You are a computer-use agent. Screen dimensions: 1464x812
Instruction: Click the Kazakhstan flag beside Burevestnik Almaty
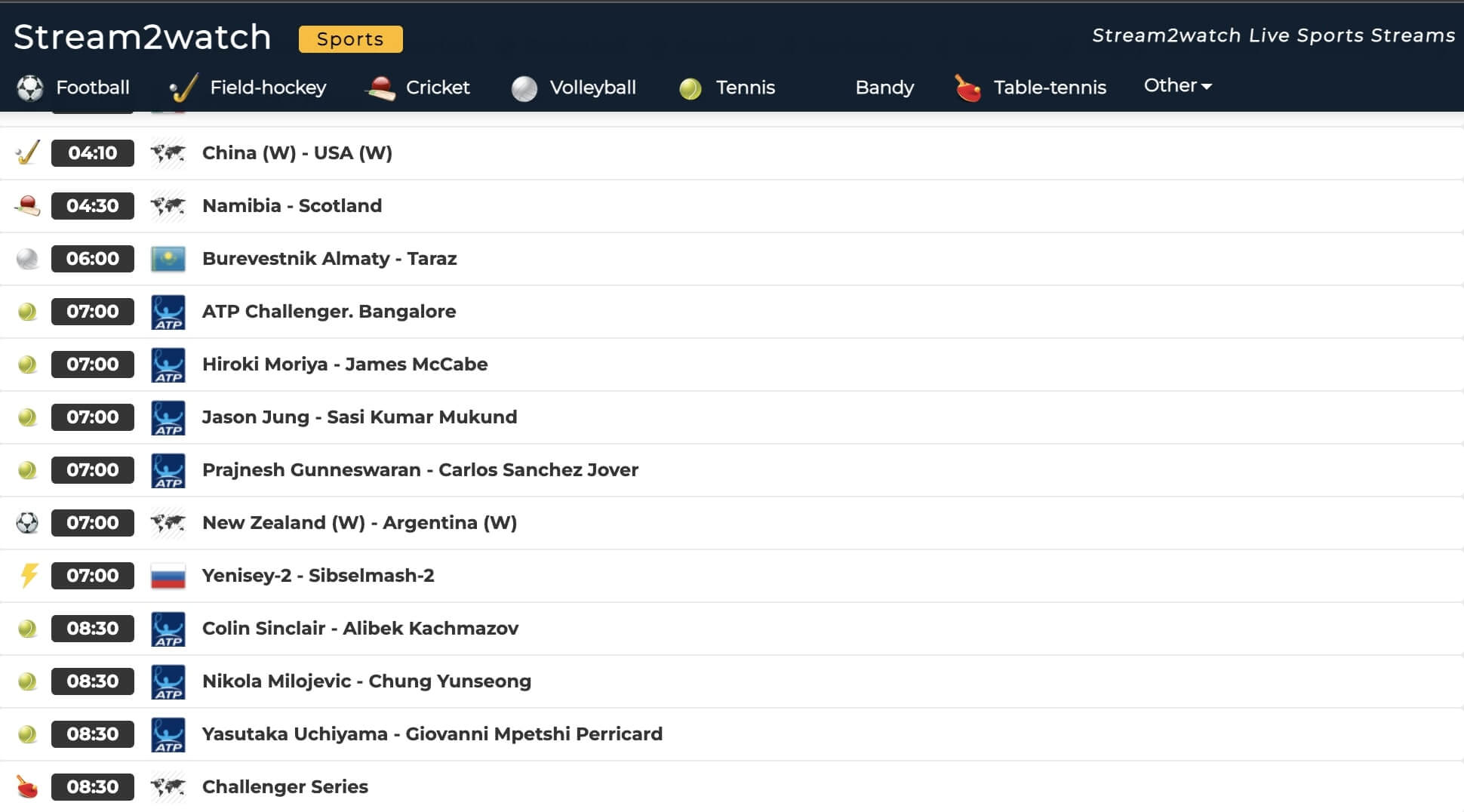(x=168, y=259)
